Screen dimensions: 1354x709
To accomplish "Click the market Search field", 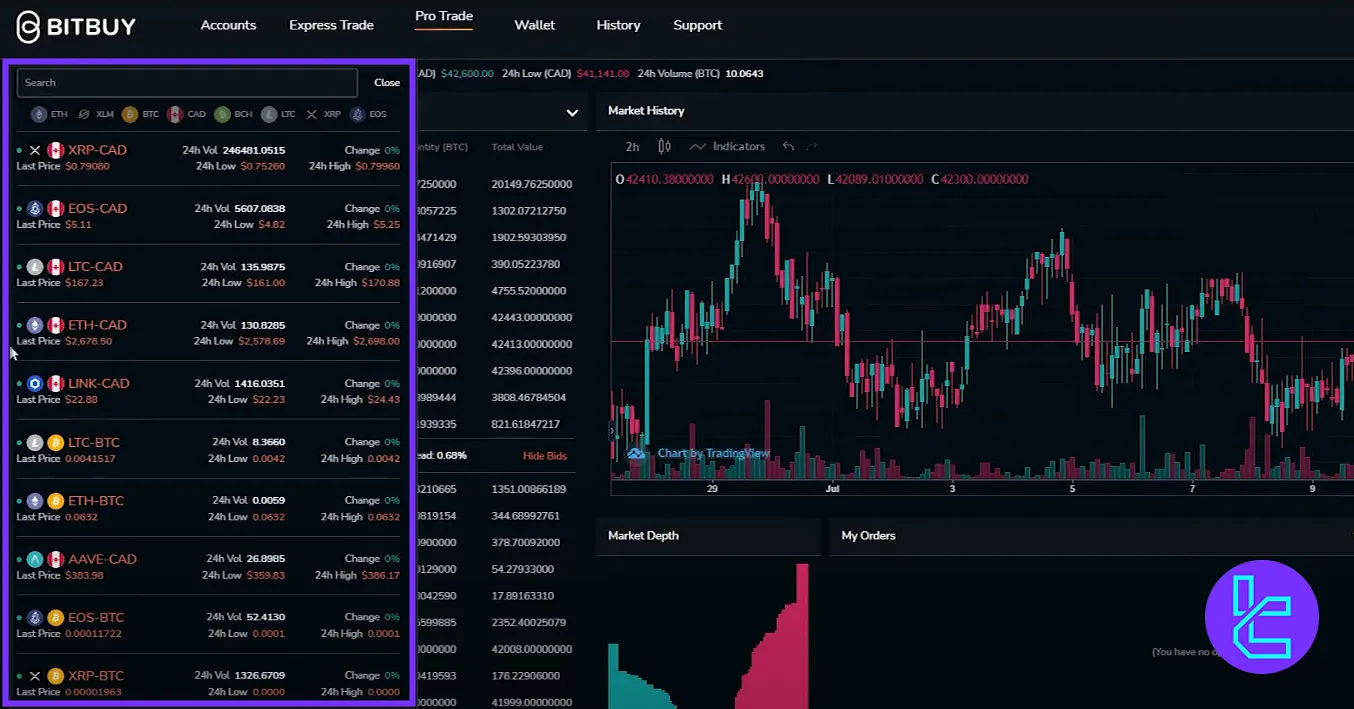I will click(187, 83).
